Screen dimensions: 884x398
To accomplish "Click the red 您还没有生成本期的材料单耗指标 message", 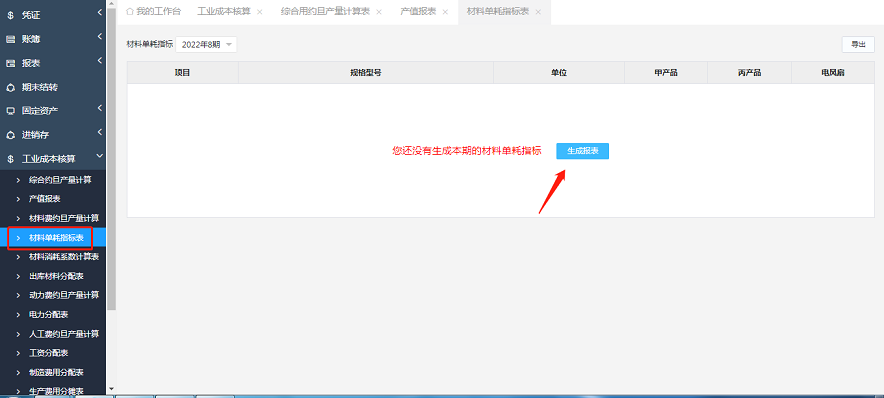I will [x=467, y=151].
